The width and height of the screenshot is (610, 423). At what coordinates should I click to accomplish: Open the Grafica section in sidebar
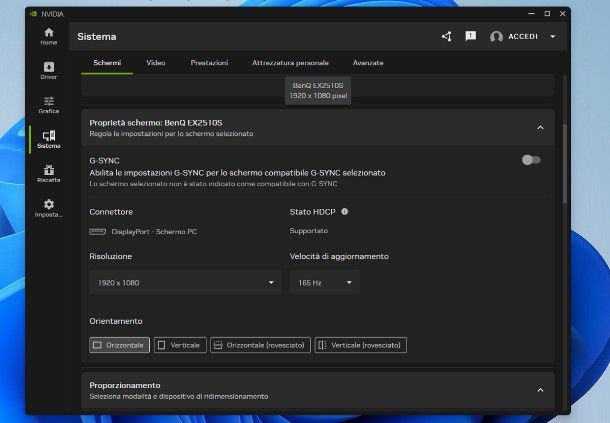point(49,105)
